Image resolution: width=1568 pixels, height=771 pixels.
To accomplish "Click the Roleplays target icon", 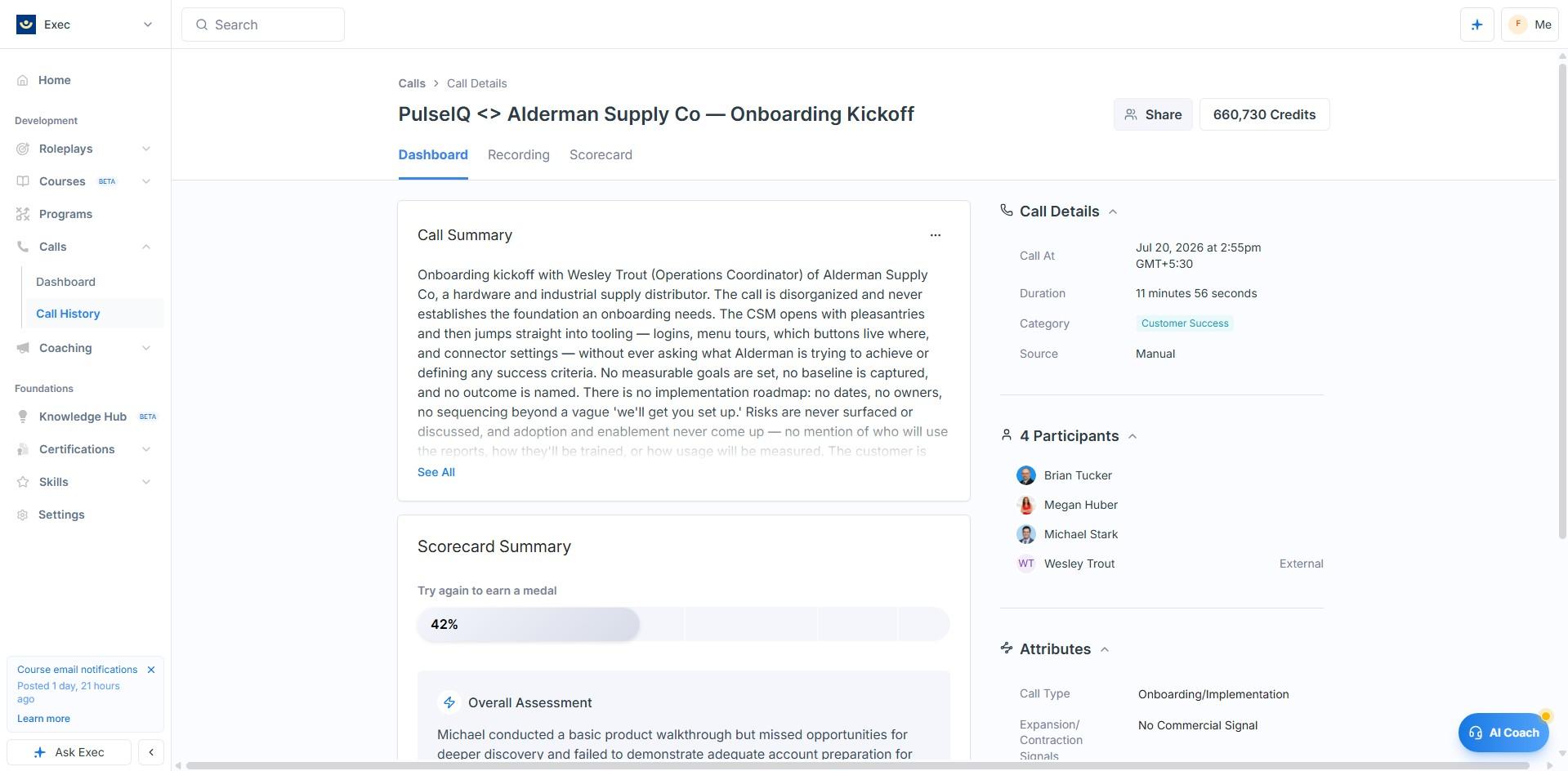I will coord(23,149).
